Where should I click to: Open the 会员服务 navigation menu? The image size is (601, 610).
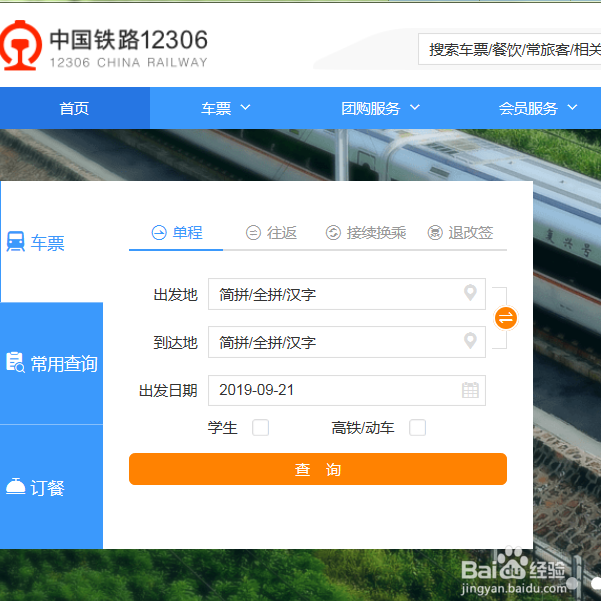[x=538, y=108]
